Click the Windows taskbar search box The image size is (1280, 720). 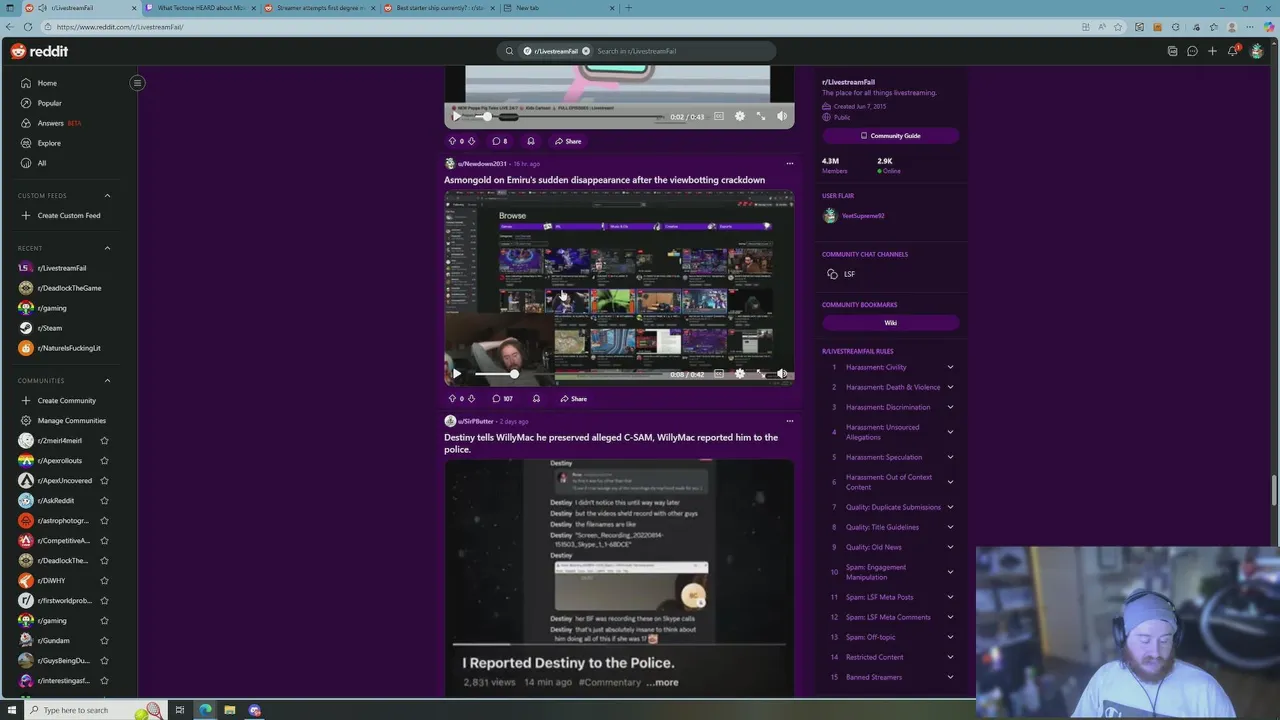coord(95,710)
